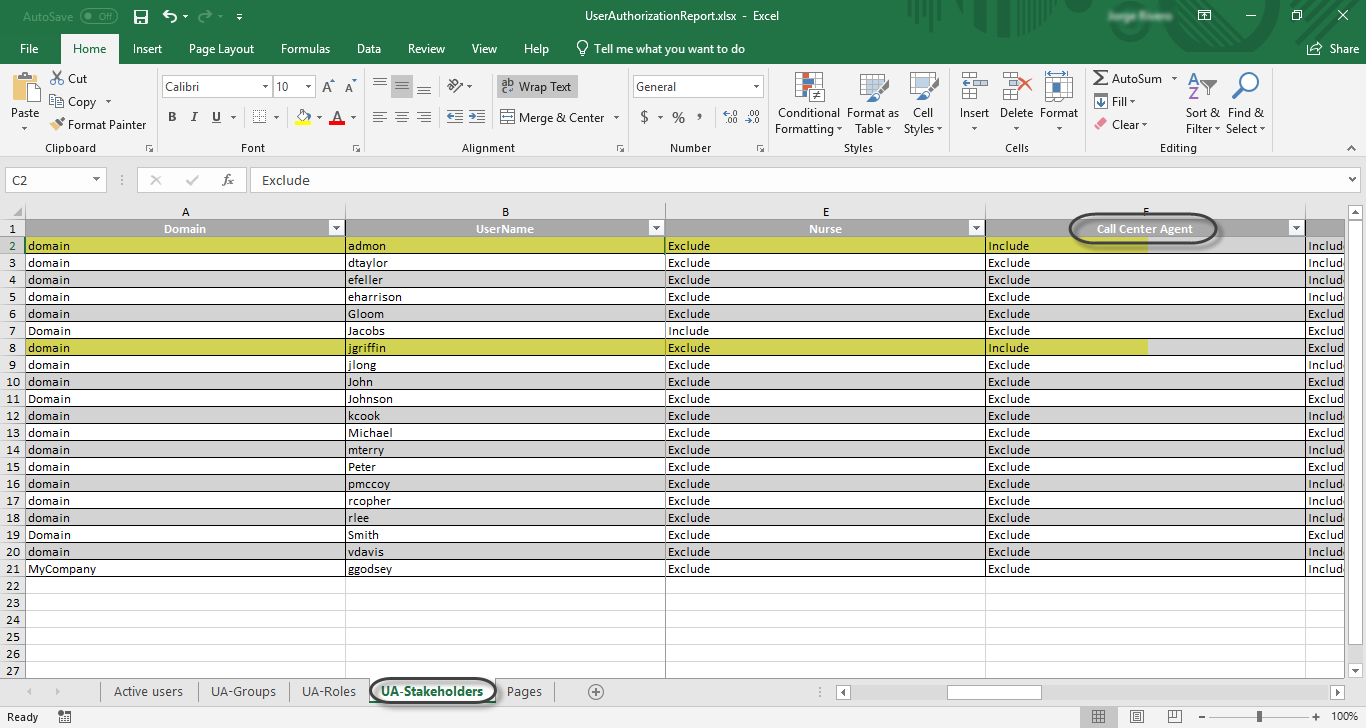Image resolution: width=1366 pixels, height=728 pixels.
Task: Decrease indent
Action: pyautogui.click(x=454, y=117)
